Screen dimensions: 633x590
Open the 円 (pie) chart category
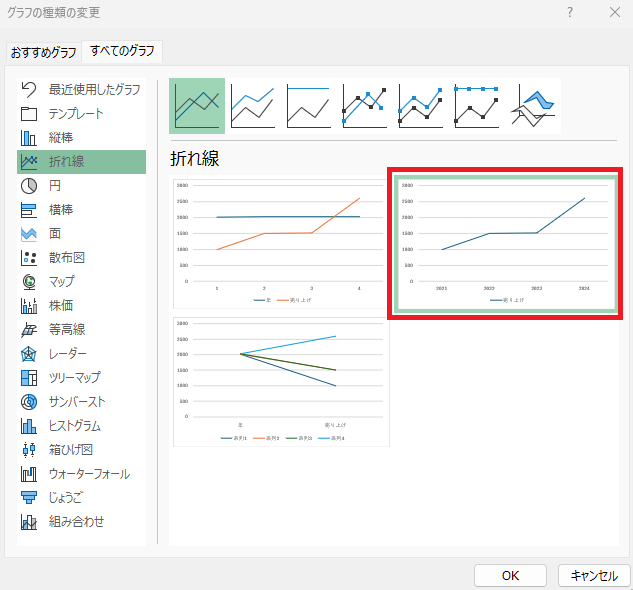(x=81, y=186)
